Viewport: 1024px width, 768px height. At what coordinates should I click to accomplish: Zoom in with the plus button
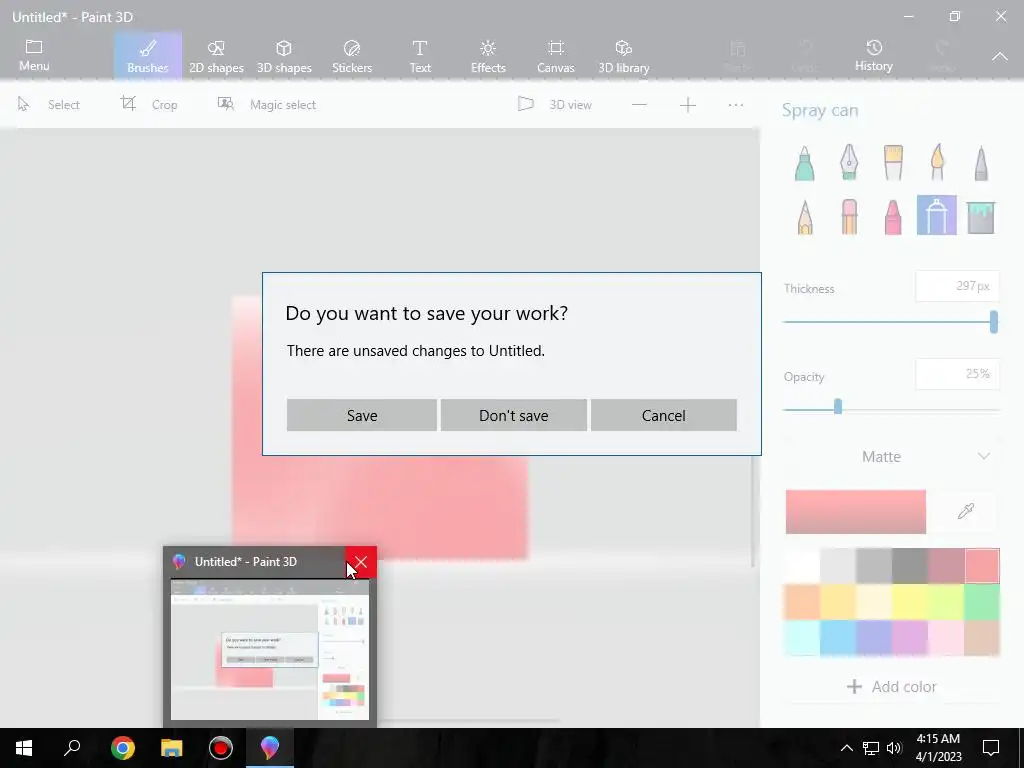pyautogui.click(x=688, y=104)
